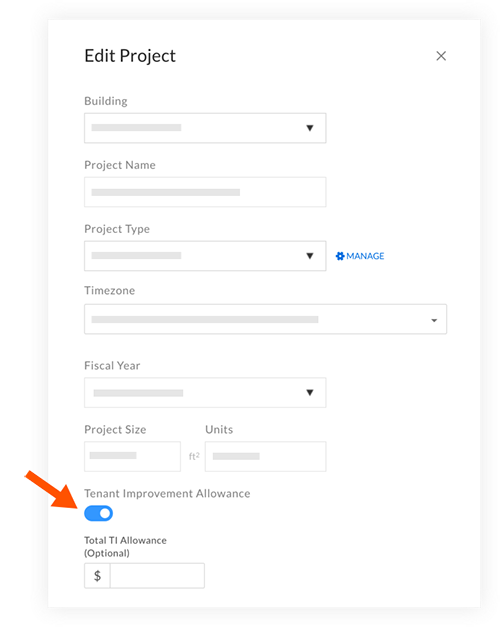500x627 pixels.
Task: Click the Total TI Allowance amount field
Action: coord(157,576)
